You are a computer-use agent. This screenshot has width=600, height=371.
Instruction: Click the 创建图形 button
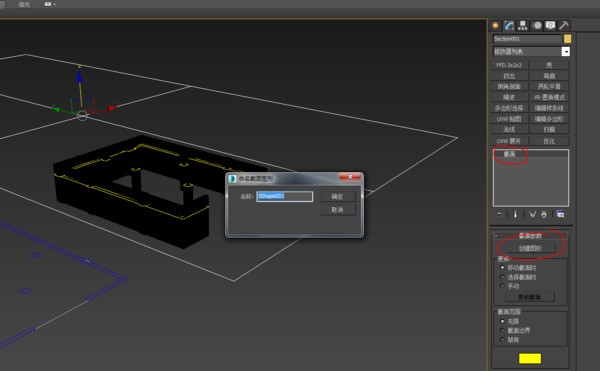click(x=530, y=248)
